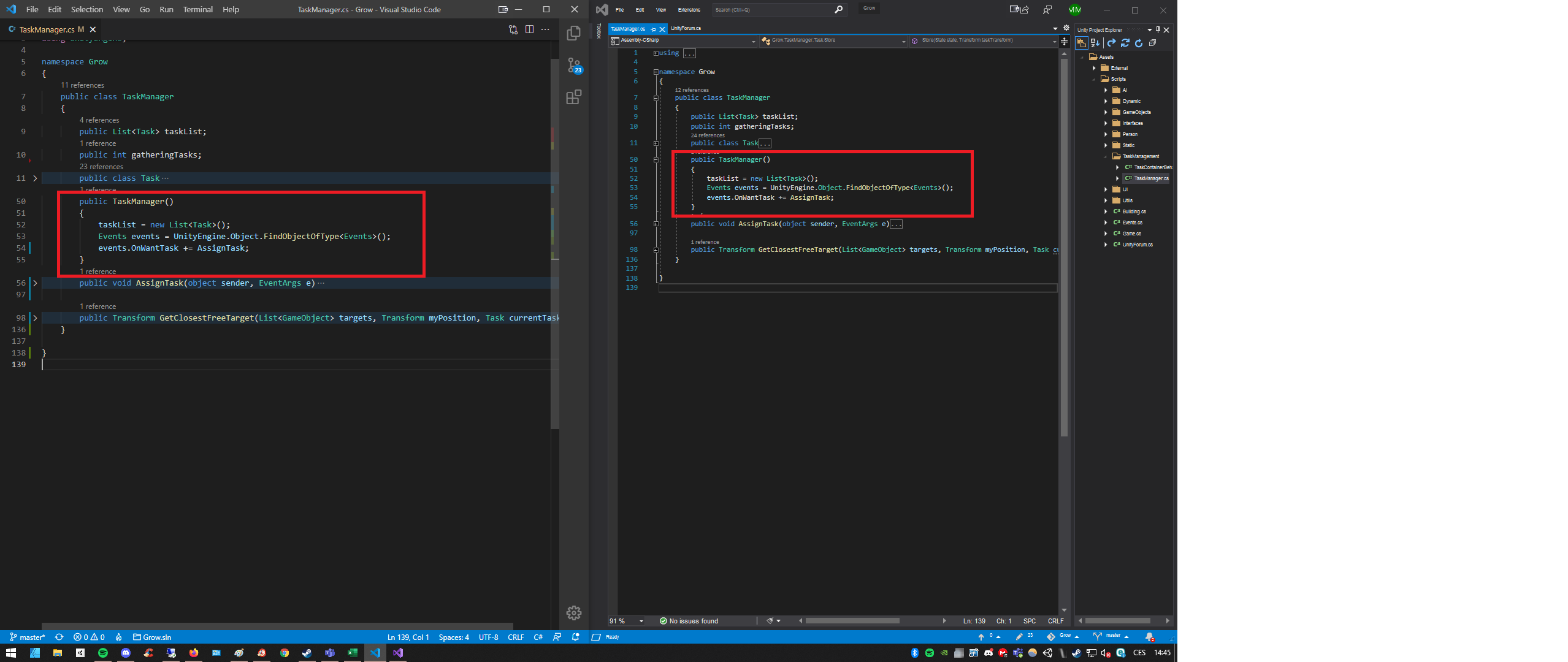This screenshot has height=662, width=1568.
Task: Open the Source Control view in VS Code
Action: point(574,66)
